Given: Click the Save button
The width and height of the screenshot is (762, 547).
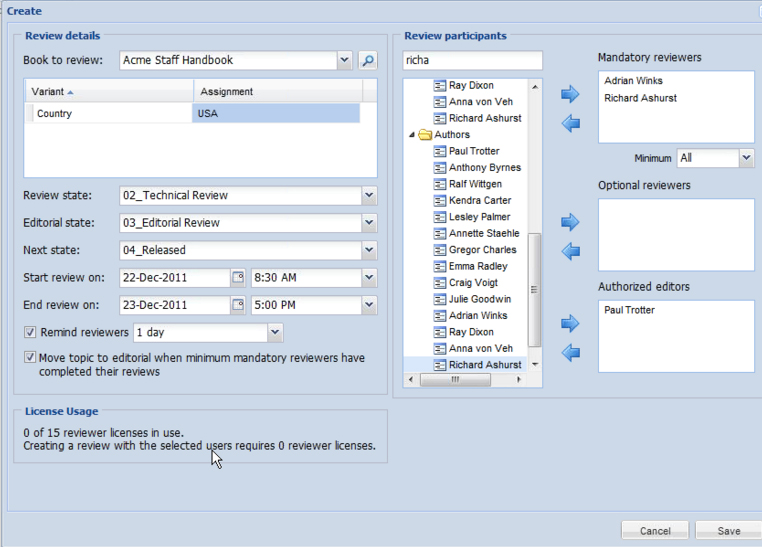Looking at the screenshot, I should (x=728, y=530).
